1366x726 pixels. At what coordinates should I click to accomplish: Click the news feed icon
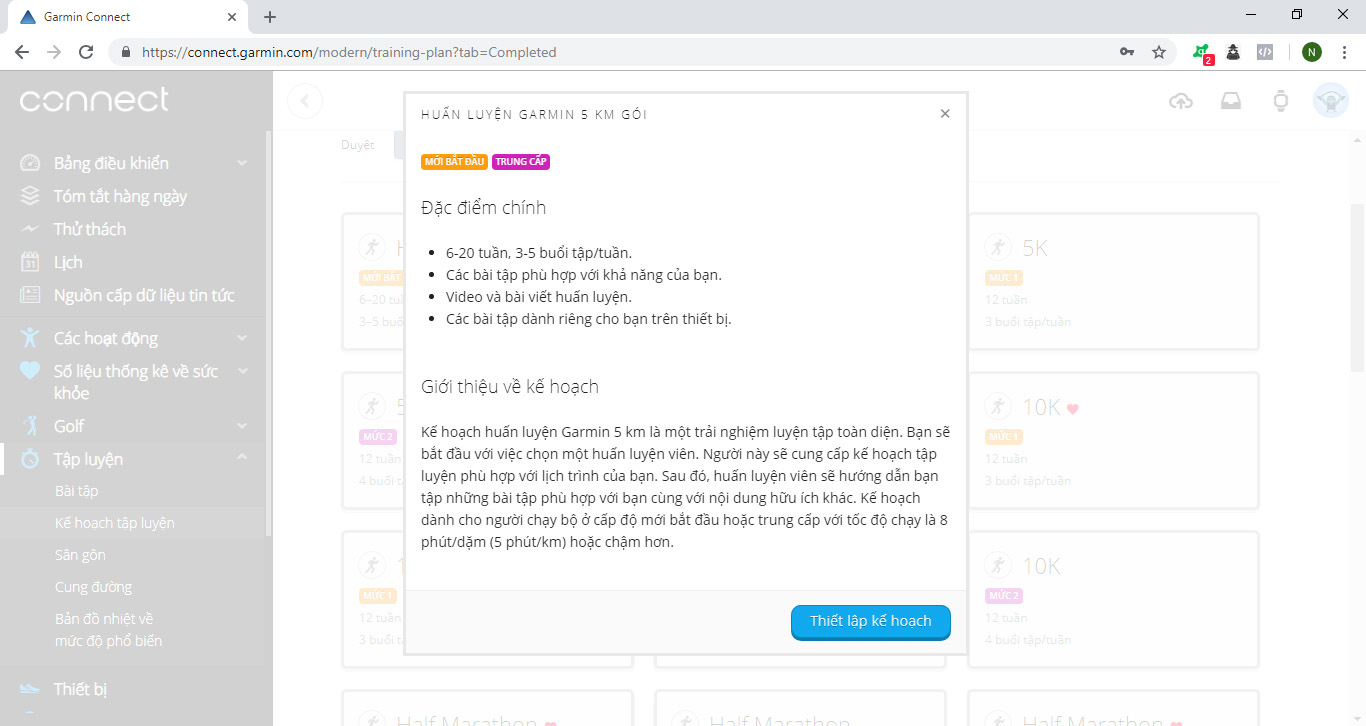point(31,295)
